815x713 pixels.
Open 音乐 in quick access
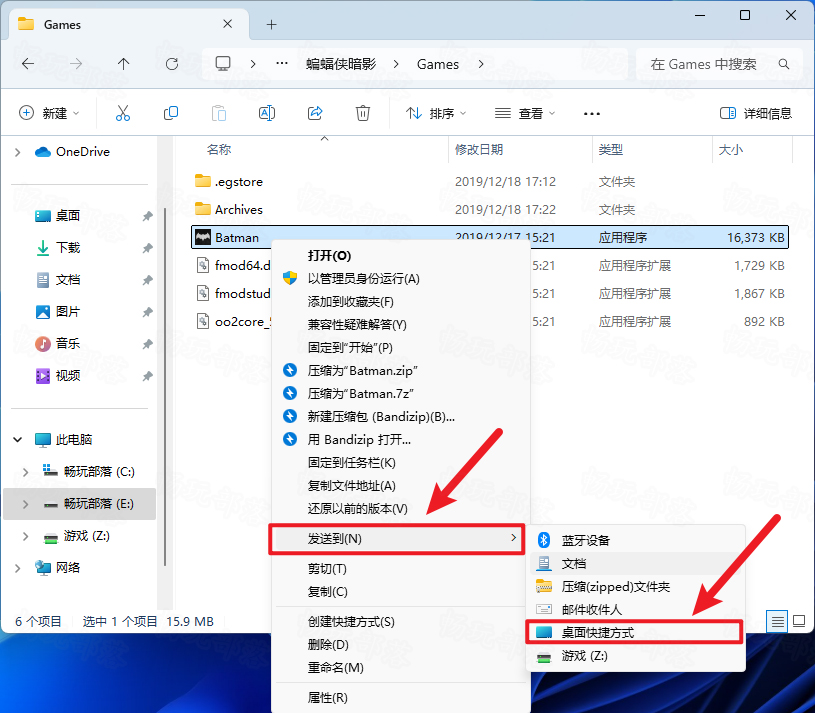tap(68, 344)
